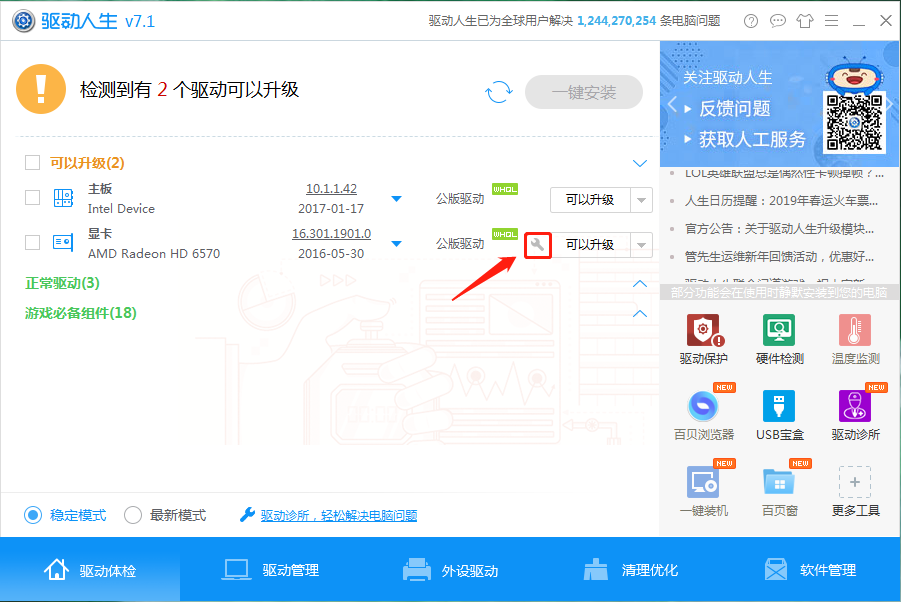Open 驱动诊所 tool icon
Image resolution: width=901 pixels, height=602 pixels.
(x=855, y=406)
